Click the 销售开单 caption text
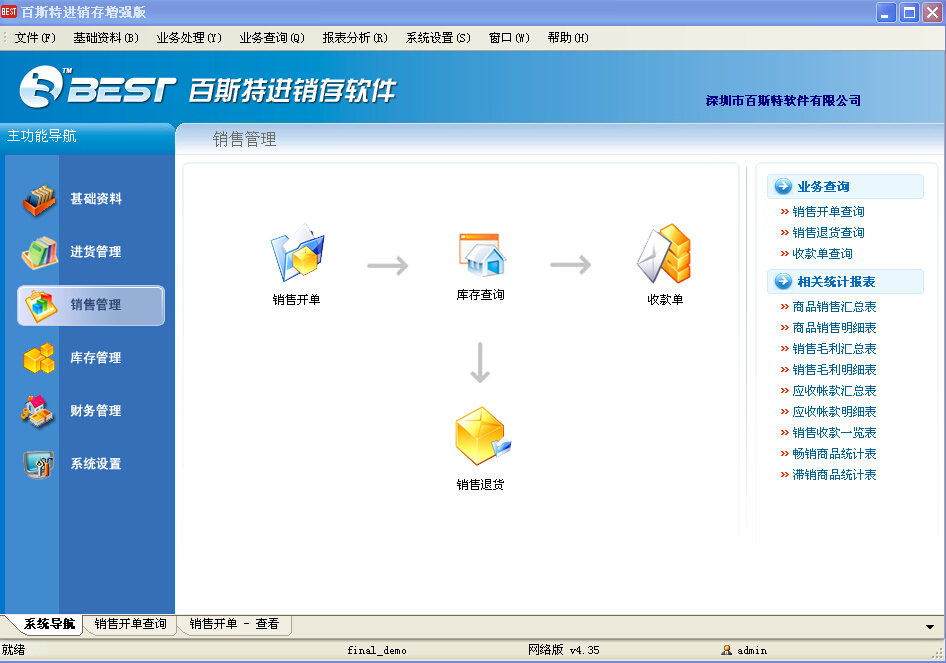This screenshot has width=946, height=663. (296, 300)
